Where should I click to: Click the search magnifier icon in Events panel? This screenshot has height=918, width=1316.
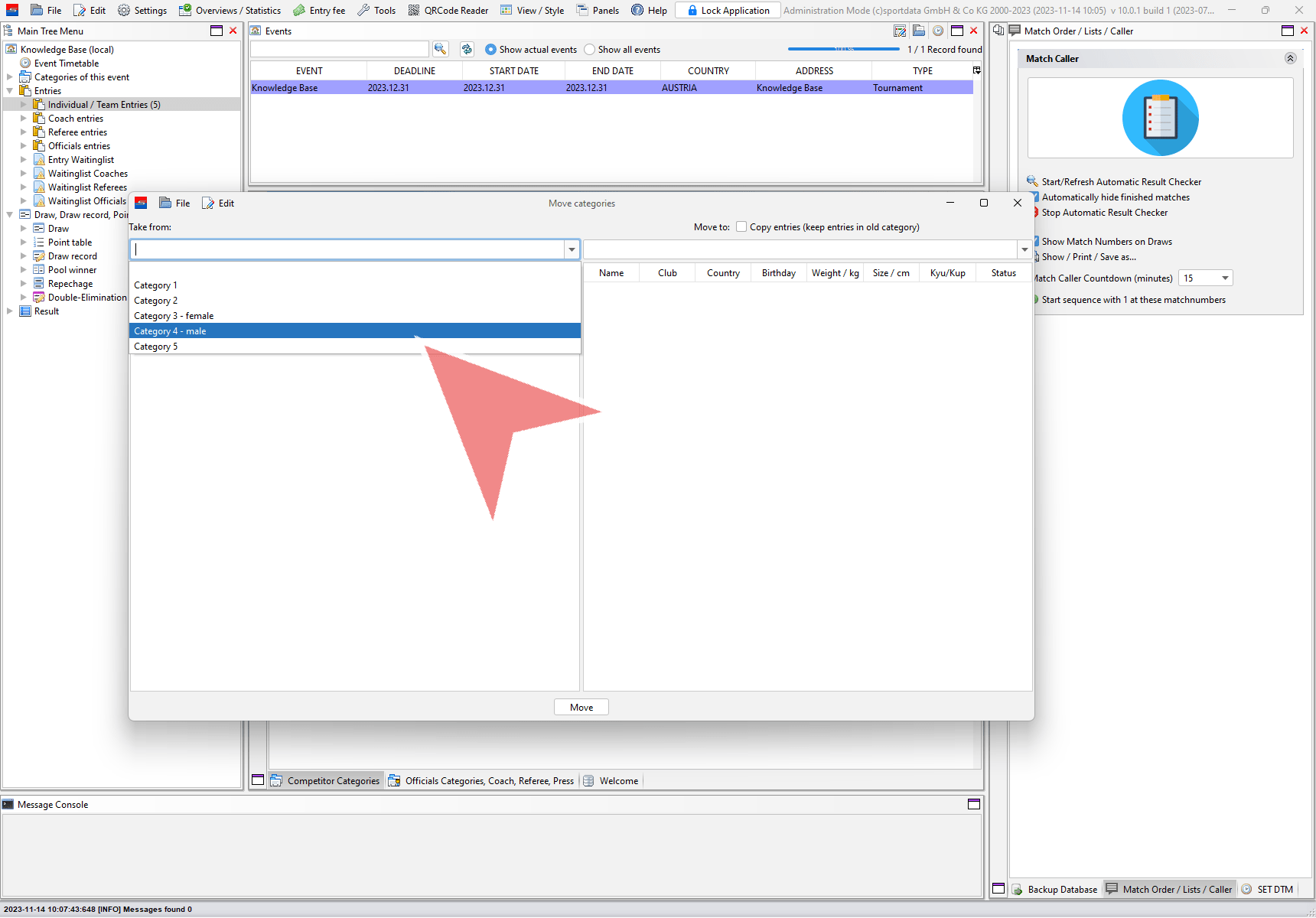pos(440,49)
